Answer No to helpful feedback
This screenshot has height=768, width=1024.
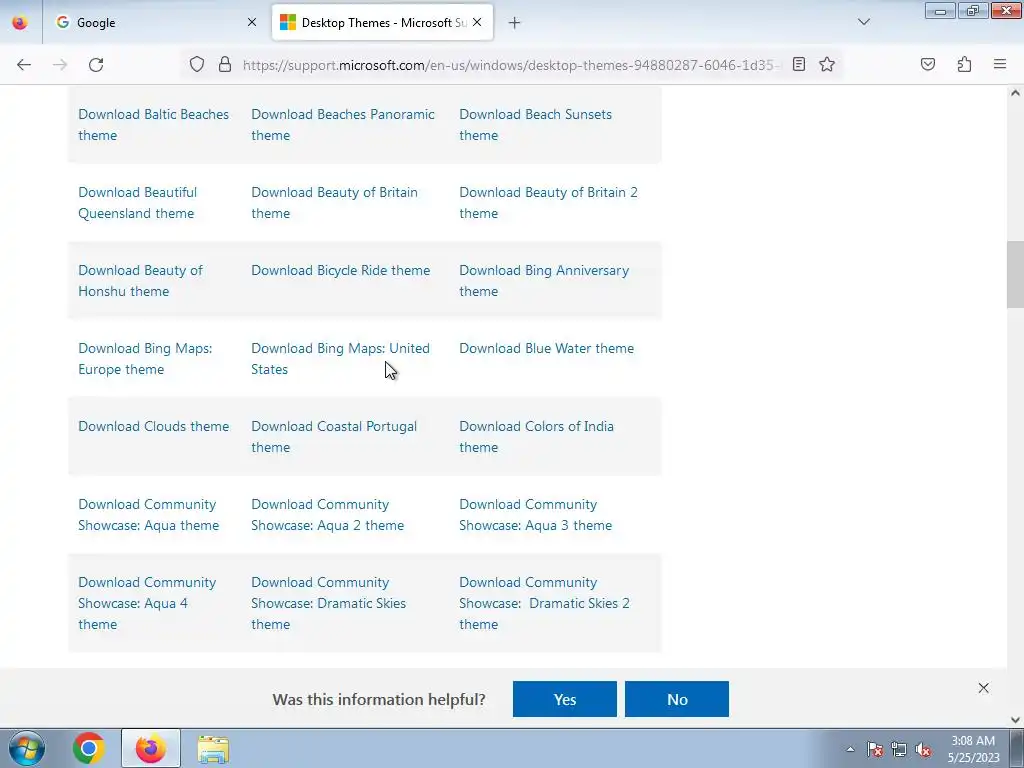[x=677, y=699]
